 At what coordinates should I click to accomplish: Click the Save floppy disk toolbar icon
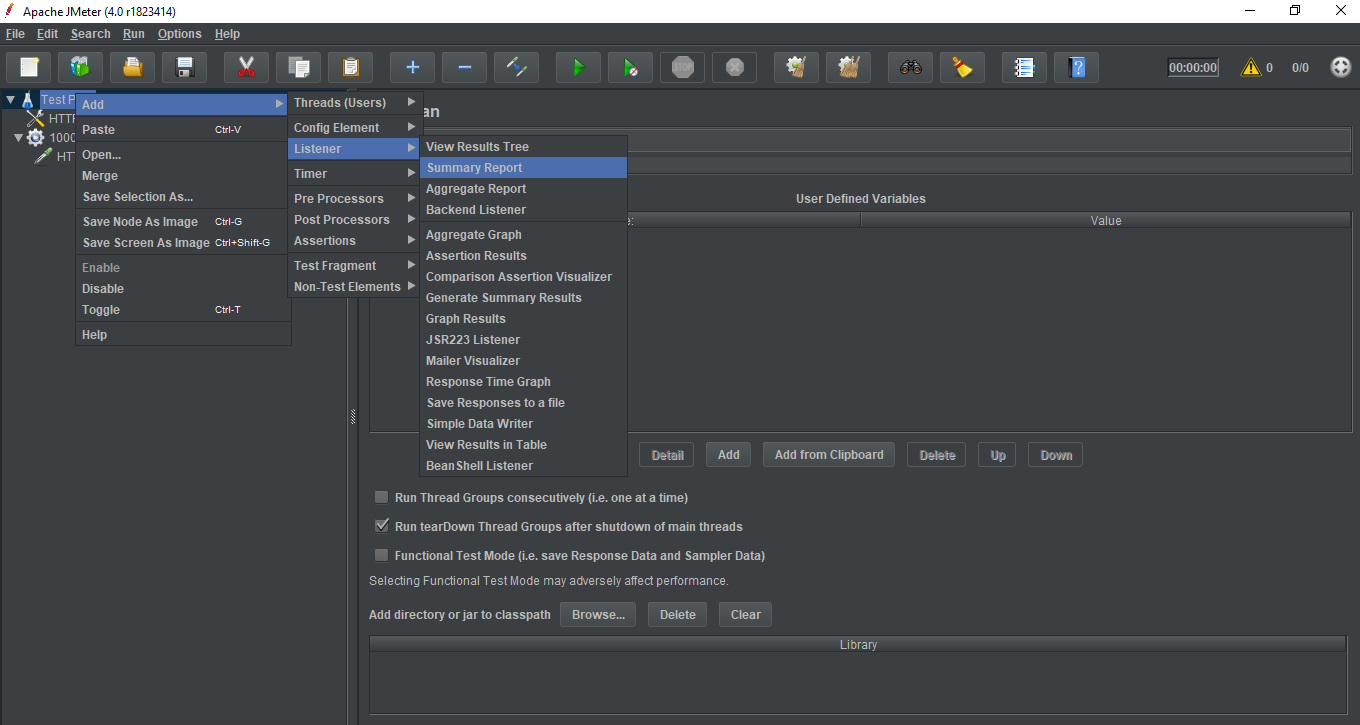184,68
